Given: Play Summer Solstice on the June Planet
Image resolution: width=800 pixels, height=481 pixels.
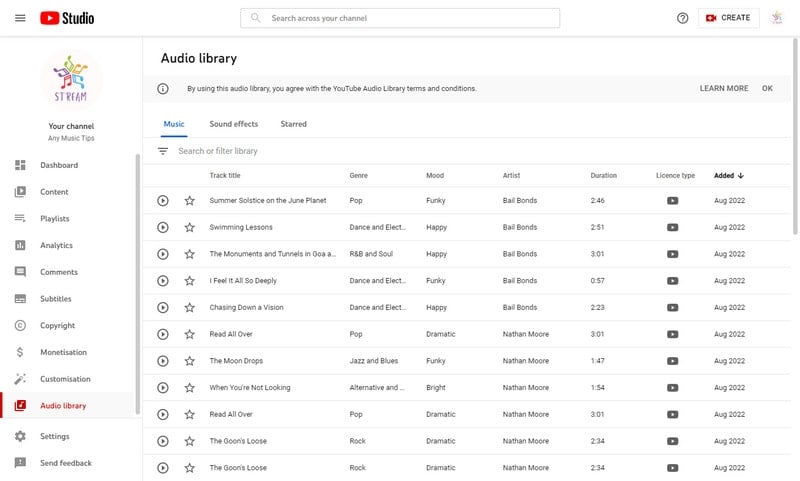Looking at the screenshot, I should click(163, 200).
